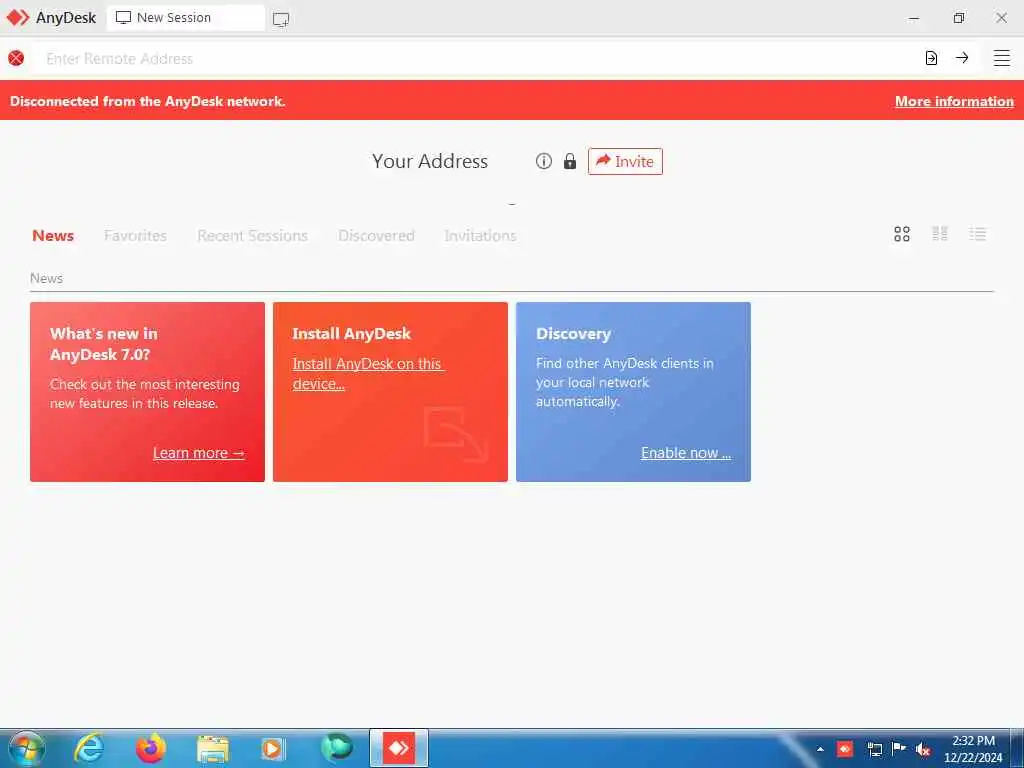Image resolution: width=1024 pixels, height=768 pixels.
Task: Select list view icon
Action: click(x=978, y=234)
